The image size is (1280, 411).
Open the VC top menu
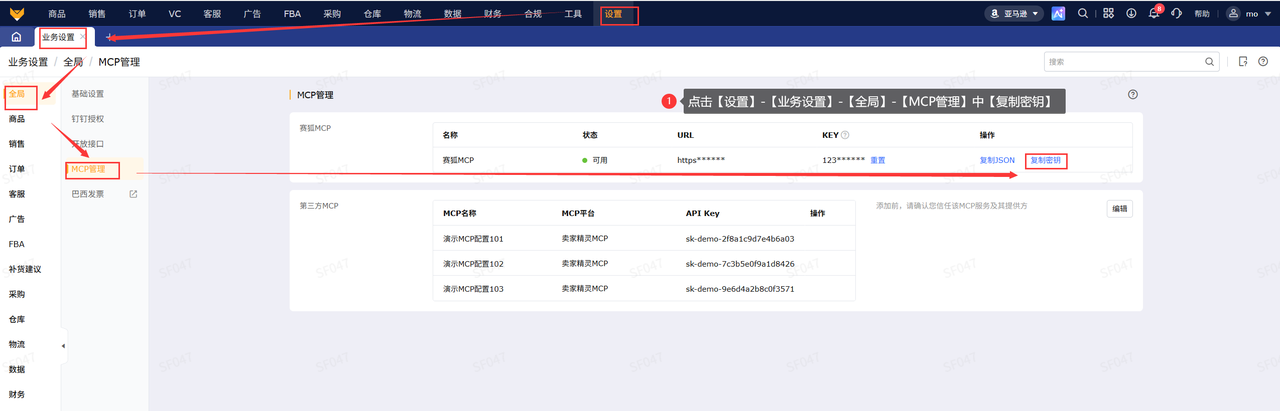(175, 14)
